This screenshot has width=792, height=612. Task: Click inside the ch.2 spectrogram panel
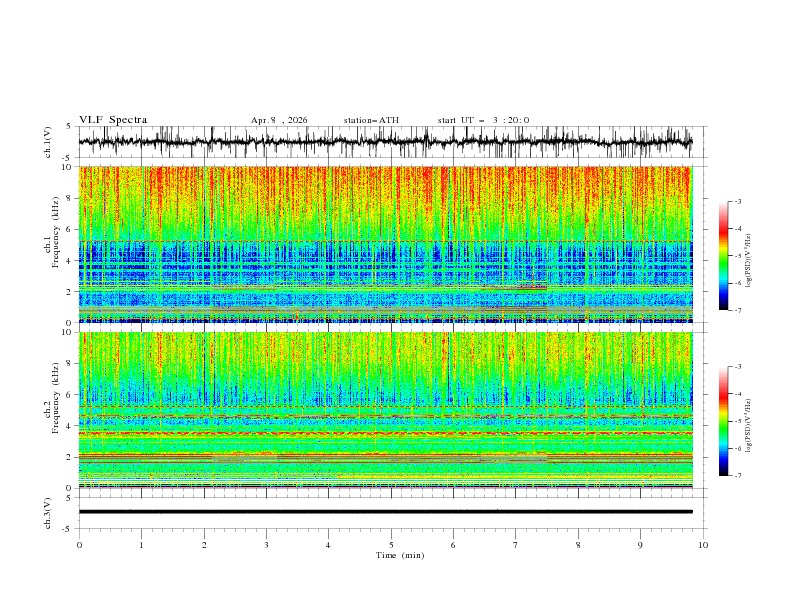pos(385,410)
